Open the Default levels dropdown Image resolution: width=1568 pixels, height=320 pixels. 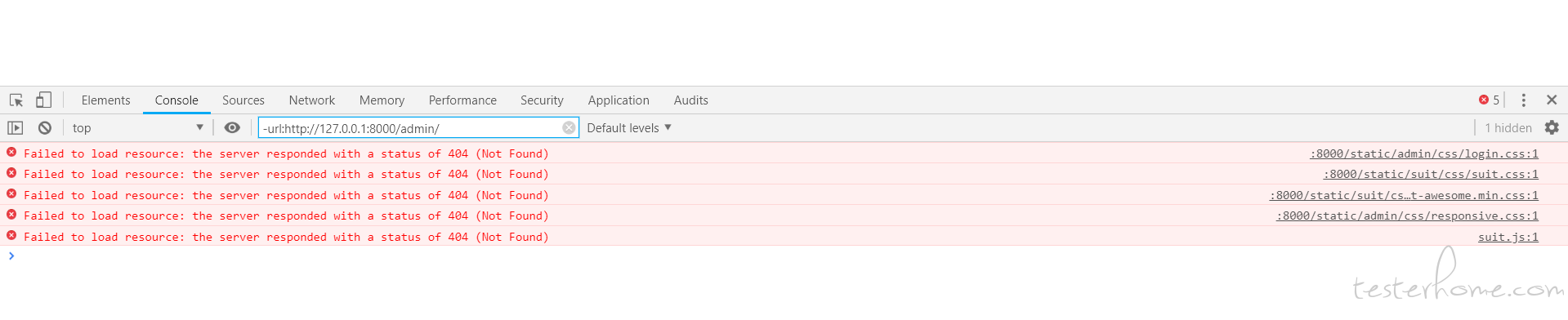[629, 127]
